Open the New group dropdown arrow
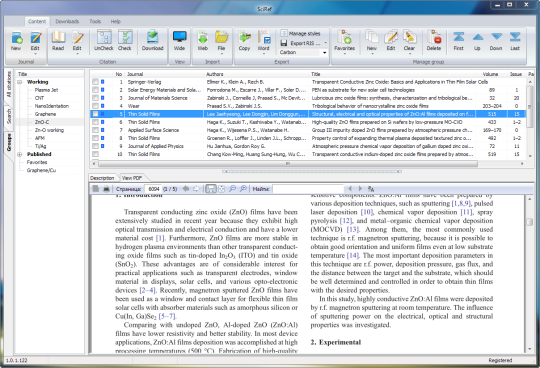This screenshot has width=540, height=368. pyautogui.click(x=372, y=54)
